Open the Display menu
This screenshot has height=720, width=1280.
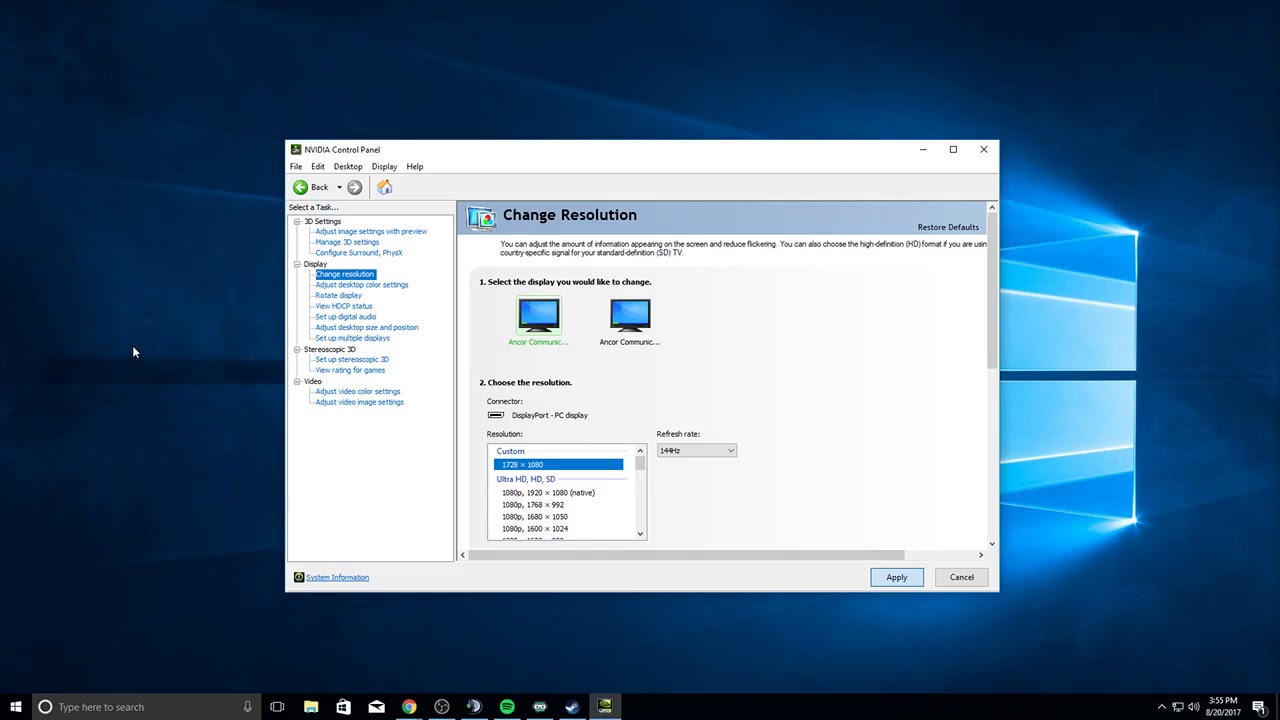(x=384, y=167)
